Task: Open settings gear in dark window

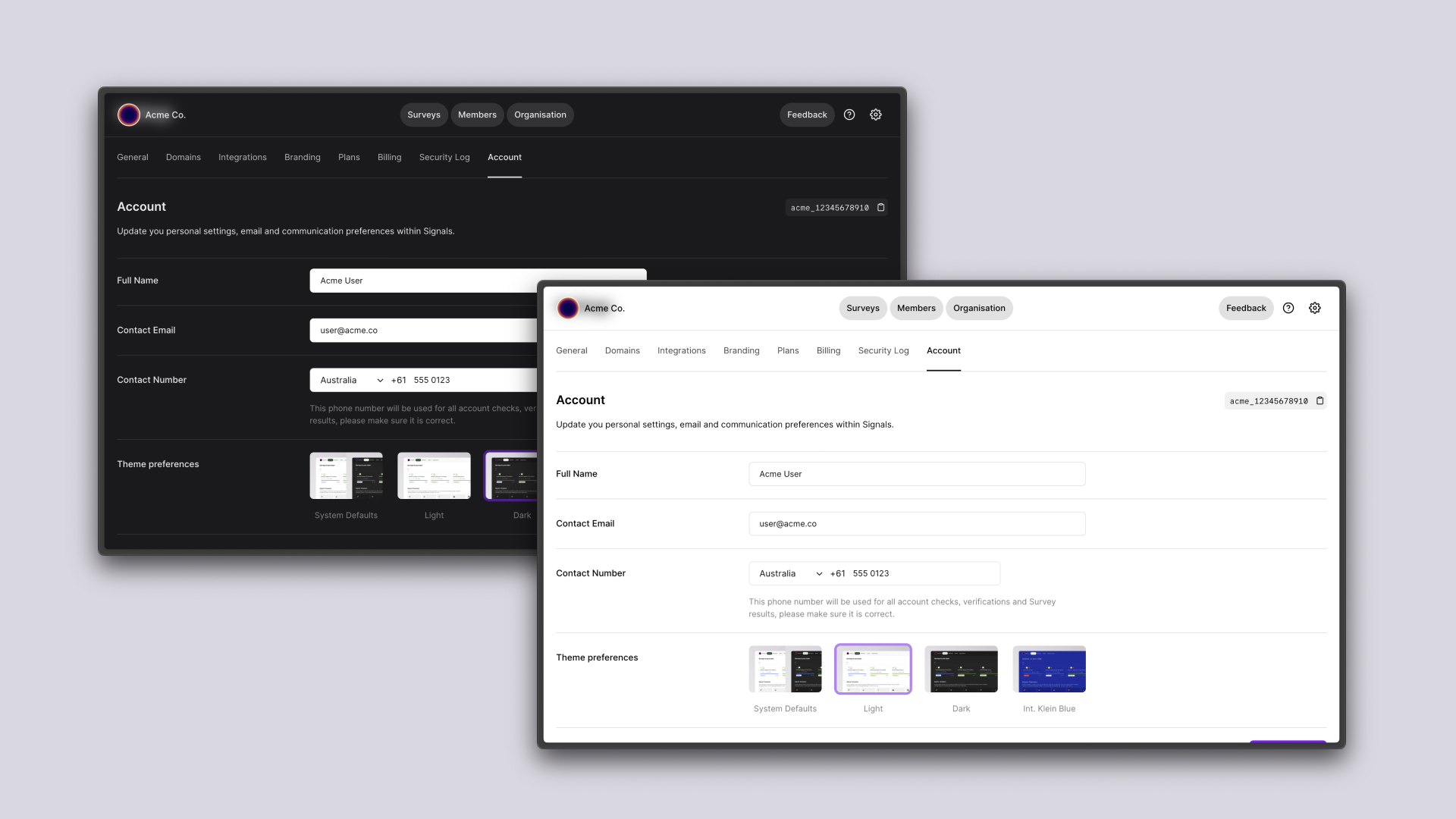Action: 876,115
